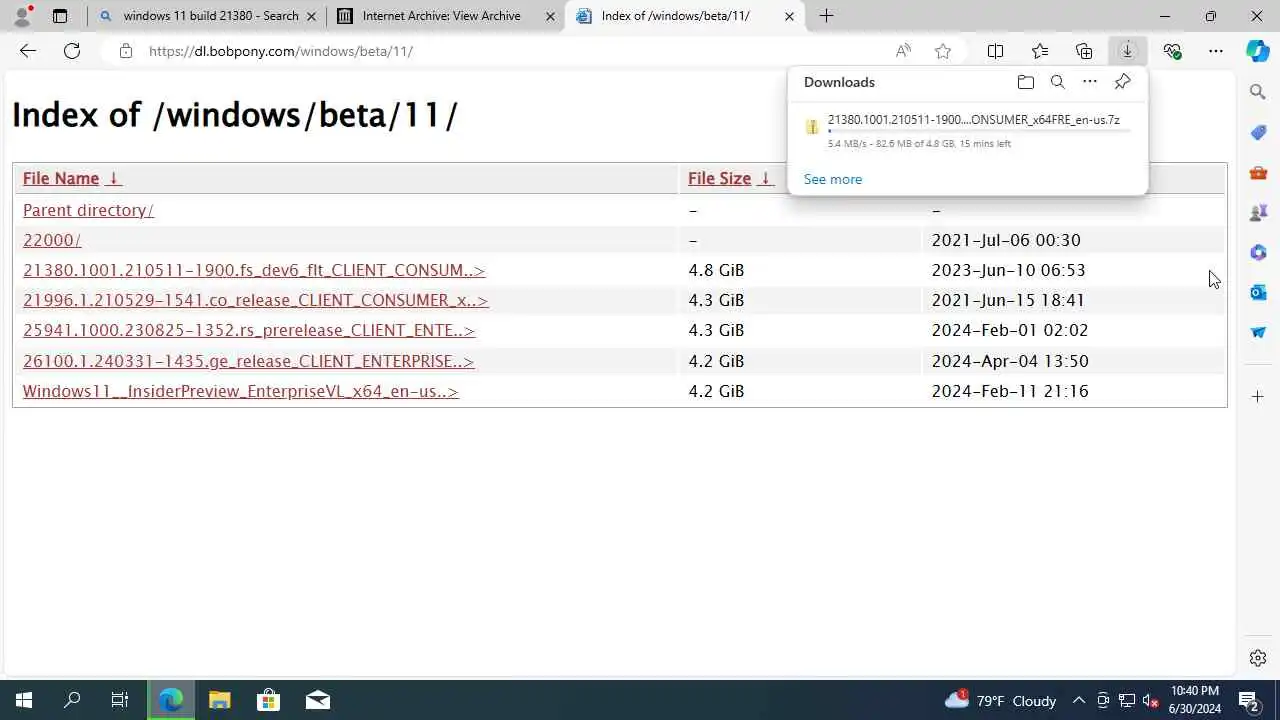Screen dimensions: 1280x720
Task: Reload the current page
Action: click(72, 51)
